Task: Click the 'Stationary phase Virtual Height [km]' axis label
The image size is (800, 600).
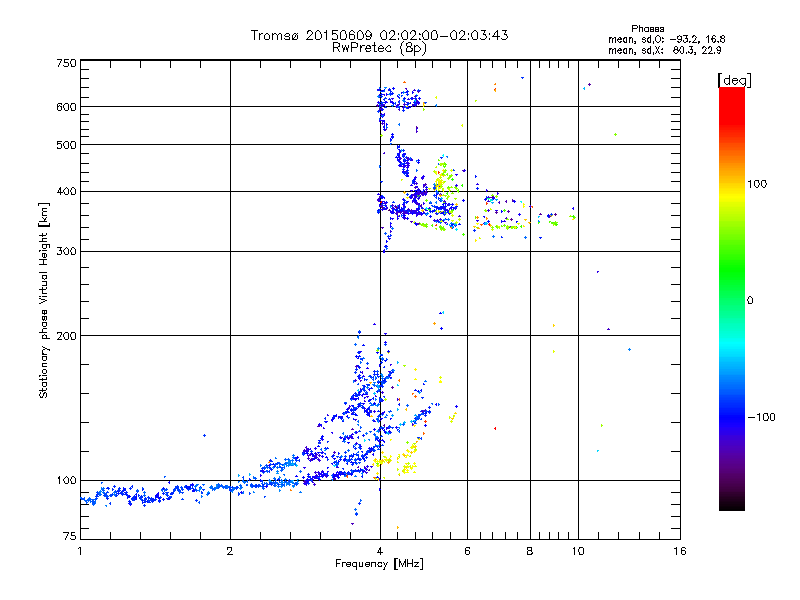Action: (x=44, y=300)
